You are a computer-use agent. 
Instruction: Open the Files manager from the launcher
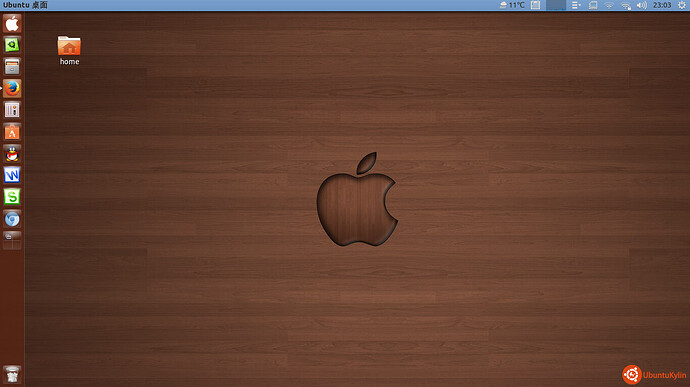[x=12, y=66]
